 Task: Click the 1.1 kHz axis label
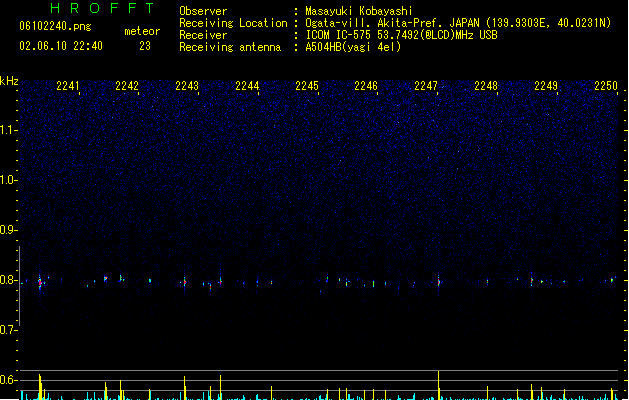coord(8,130)
